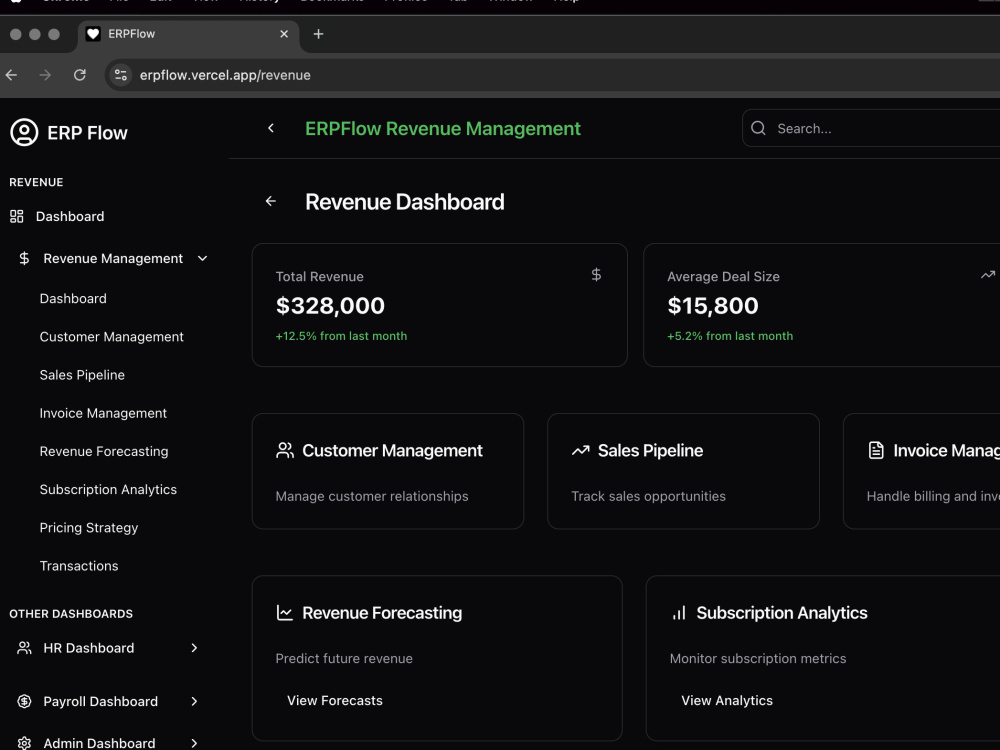1000x750 pixels.
Task: Click the ERP Flow user profile icon
Action: coord(24,133)
